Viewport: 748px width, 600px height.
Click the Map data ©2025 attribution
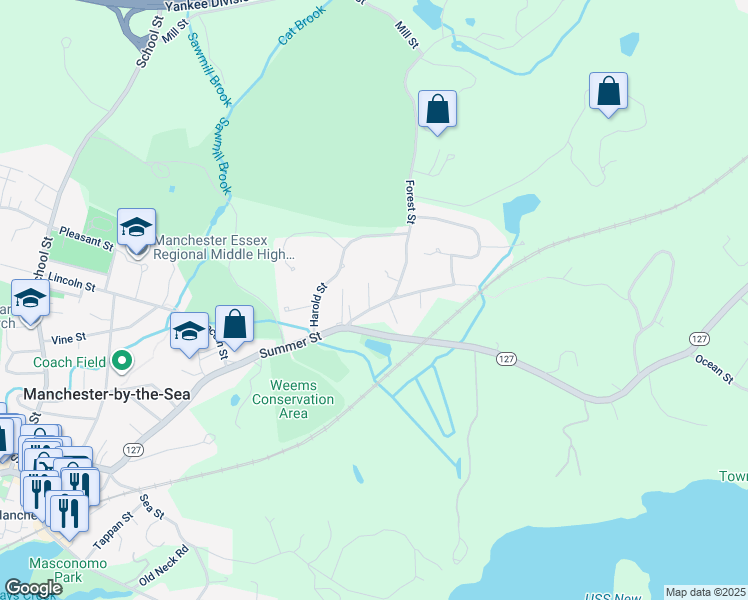[x=705, y=592]
